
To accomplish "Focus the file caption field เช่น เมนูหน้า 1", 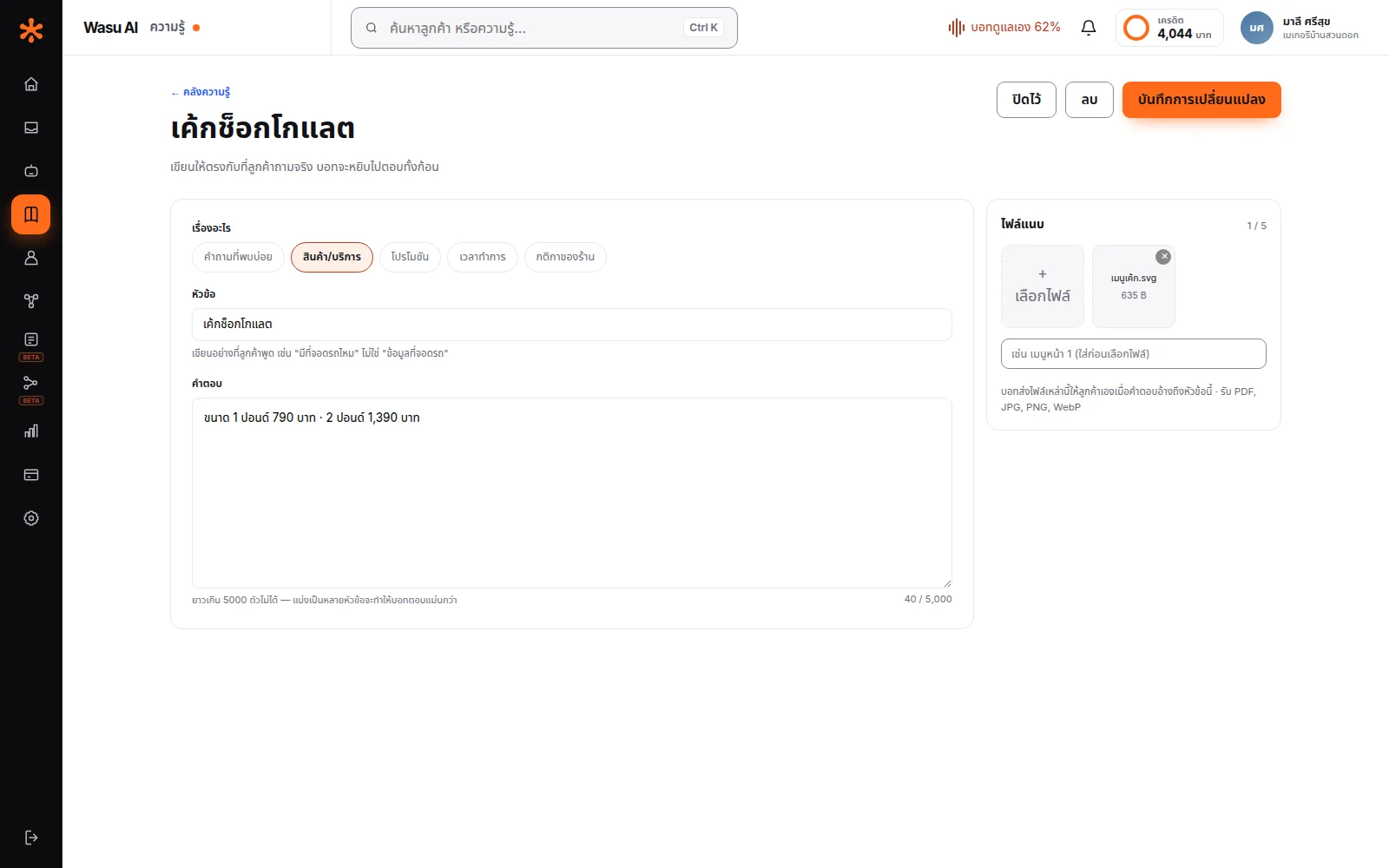I will tap(1134, 354).
